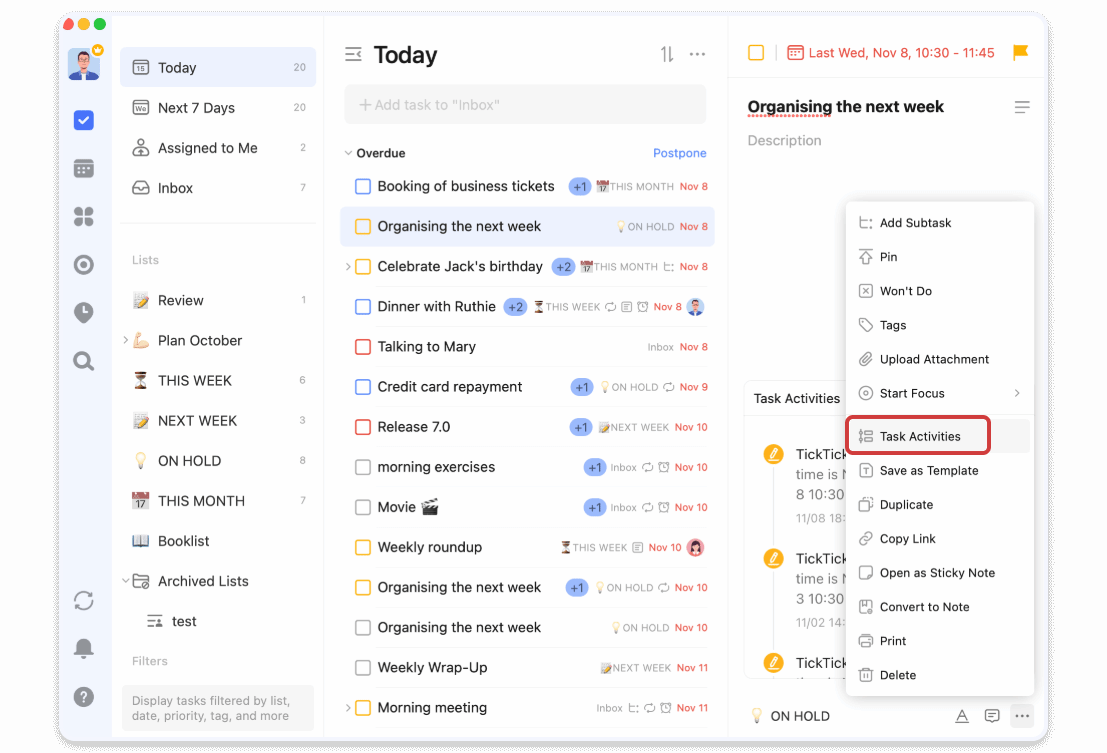1107x753 pixels.
Task: Click the Add task to Inbox field
Action: click(525, 105)
